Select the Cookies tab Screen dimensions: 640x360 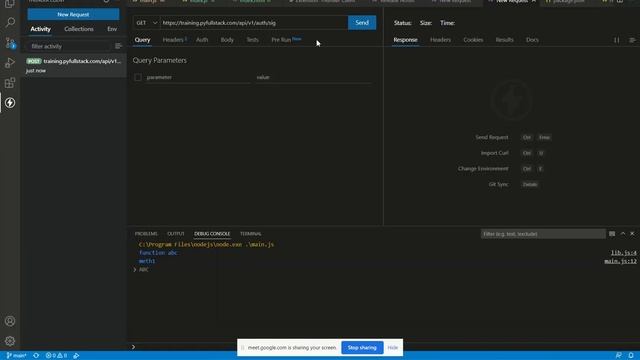[x=473, y=40]
